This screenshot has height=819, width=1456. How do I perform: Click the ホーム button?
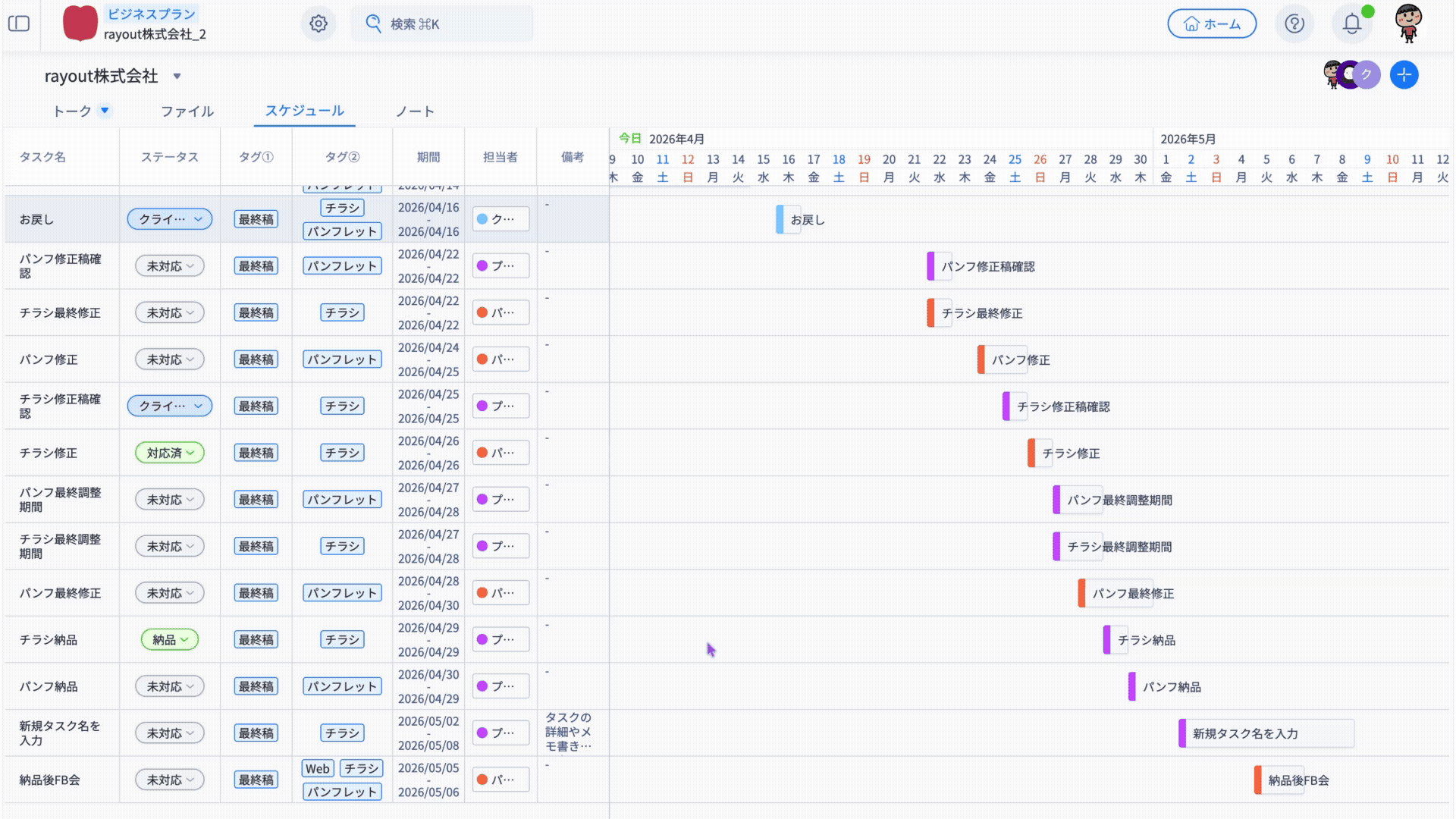pos(1211,24)
